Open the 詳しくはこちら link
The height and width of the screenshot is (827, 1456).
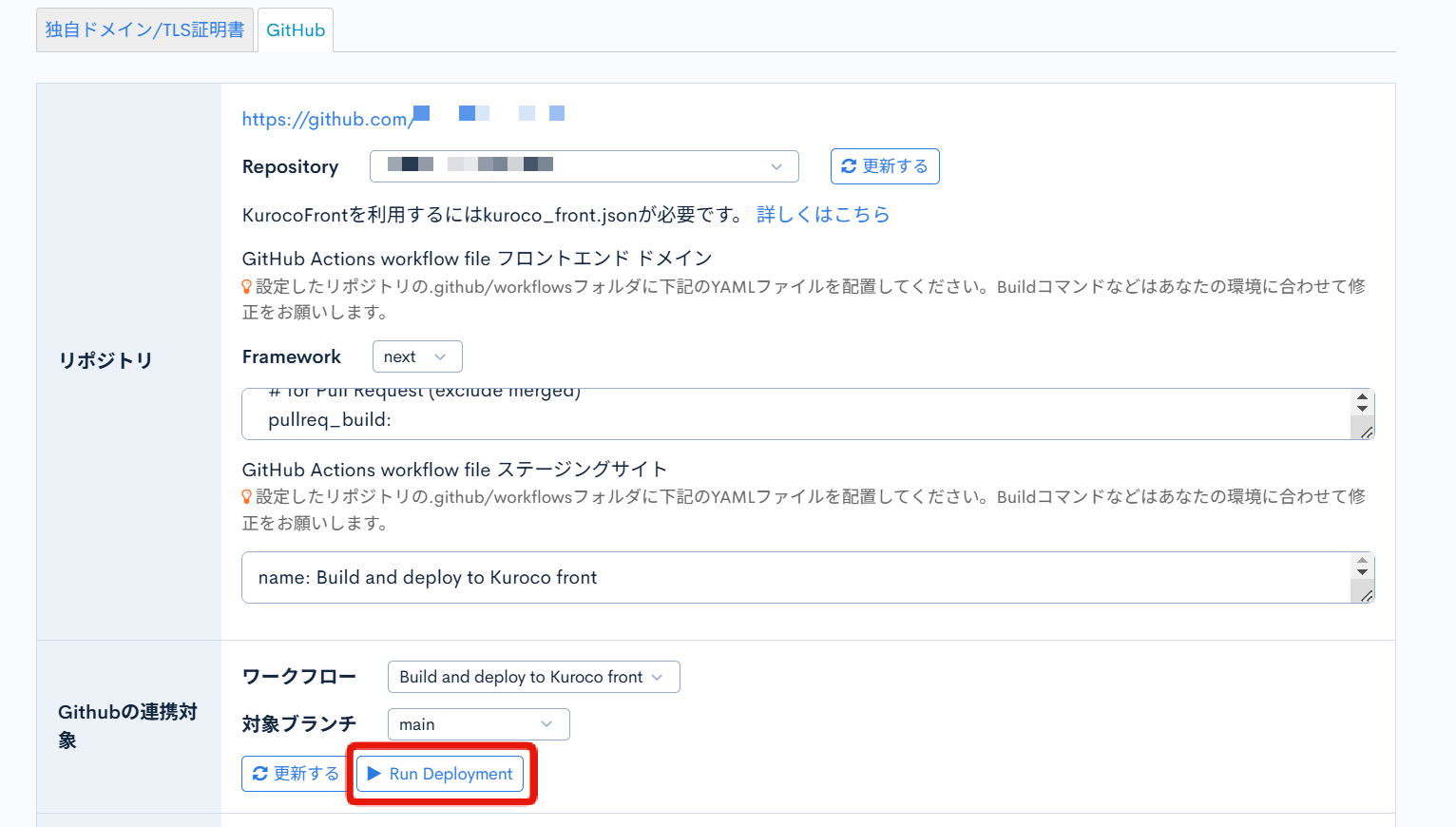(x=822, y=215)
